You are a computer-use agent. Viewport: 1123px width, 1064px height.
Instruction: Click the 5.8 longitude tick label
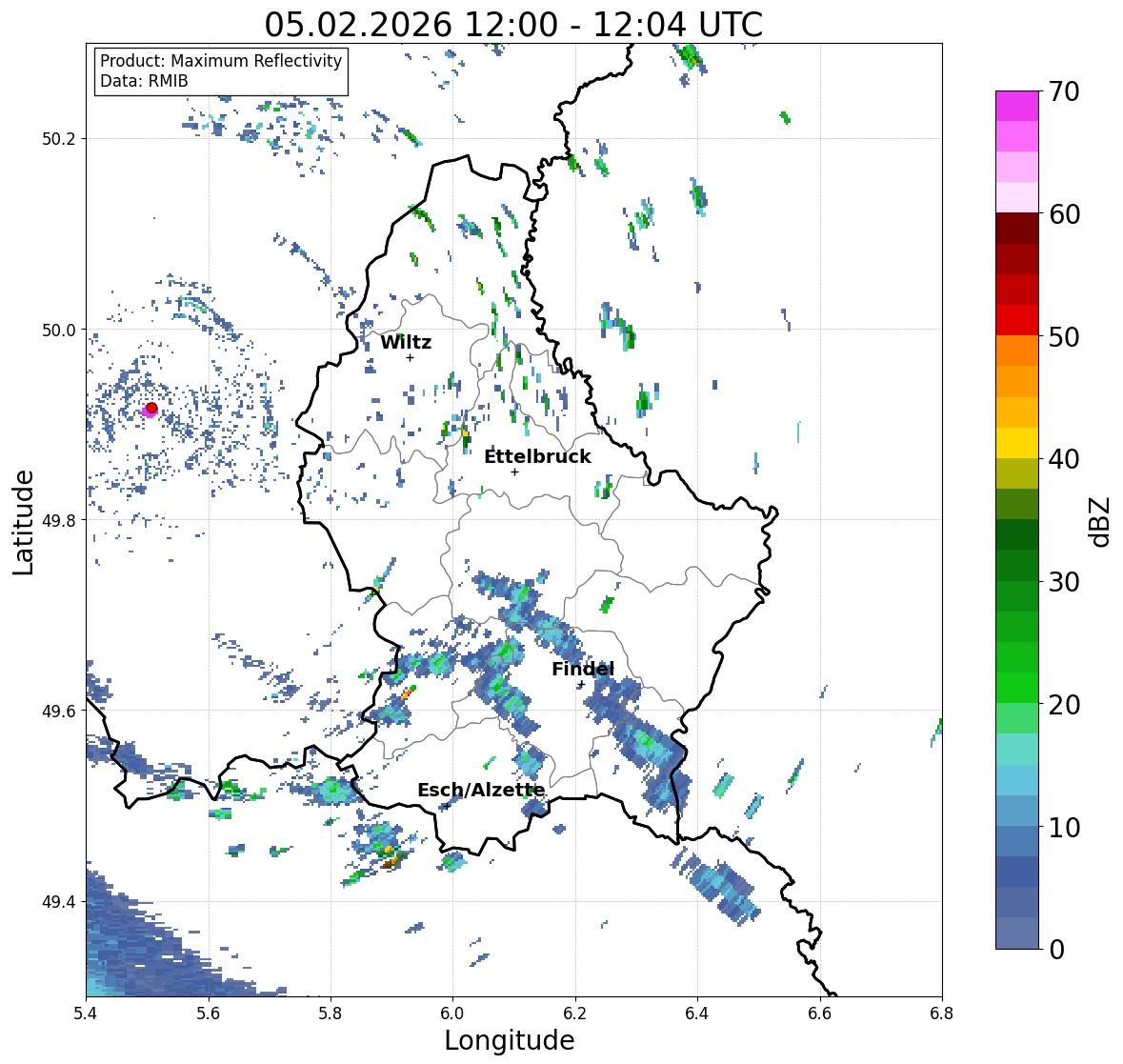tap(331, 1013)
